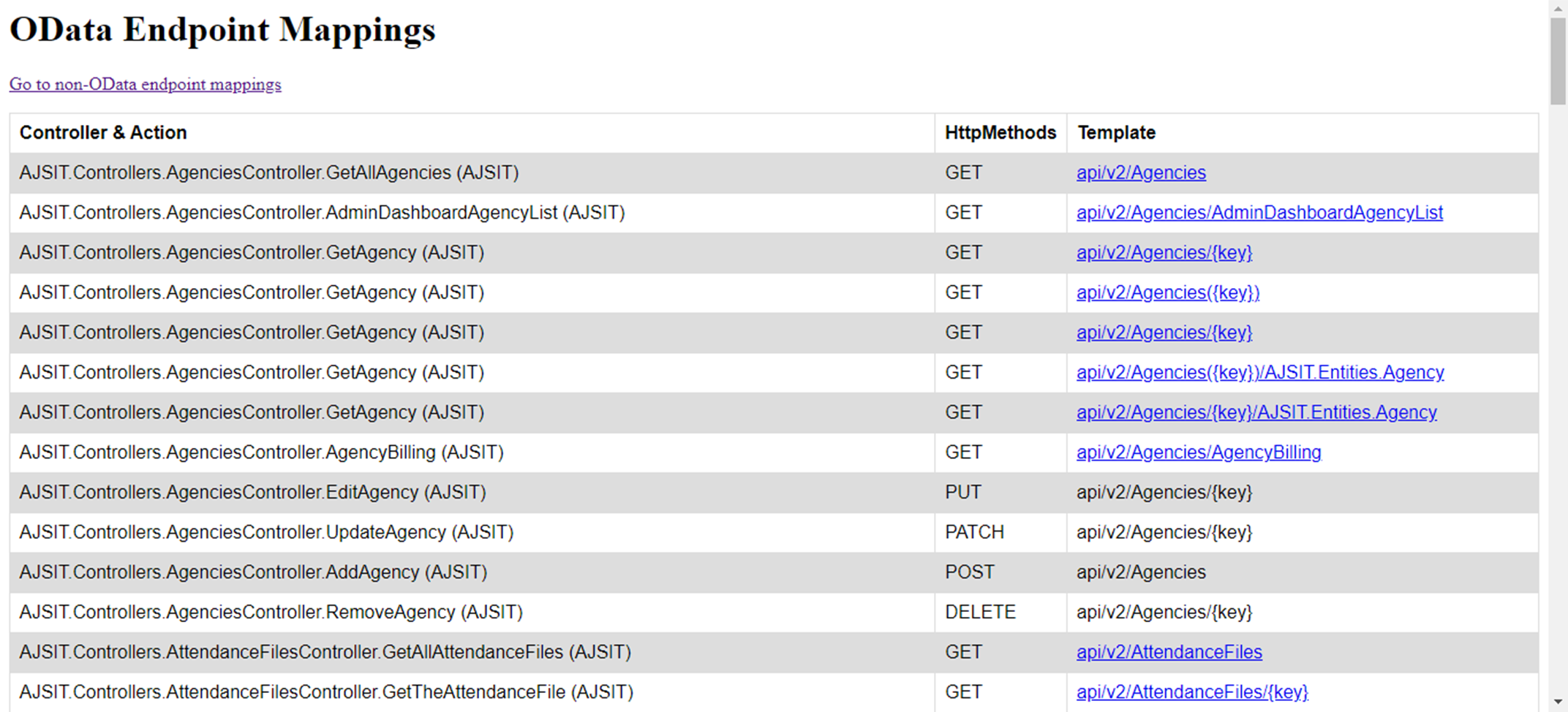Open the api/v2/Agencies endpoint link
1568x712 pixels.
point(1140,173)
